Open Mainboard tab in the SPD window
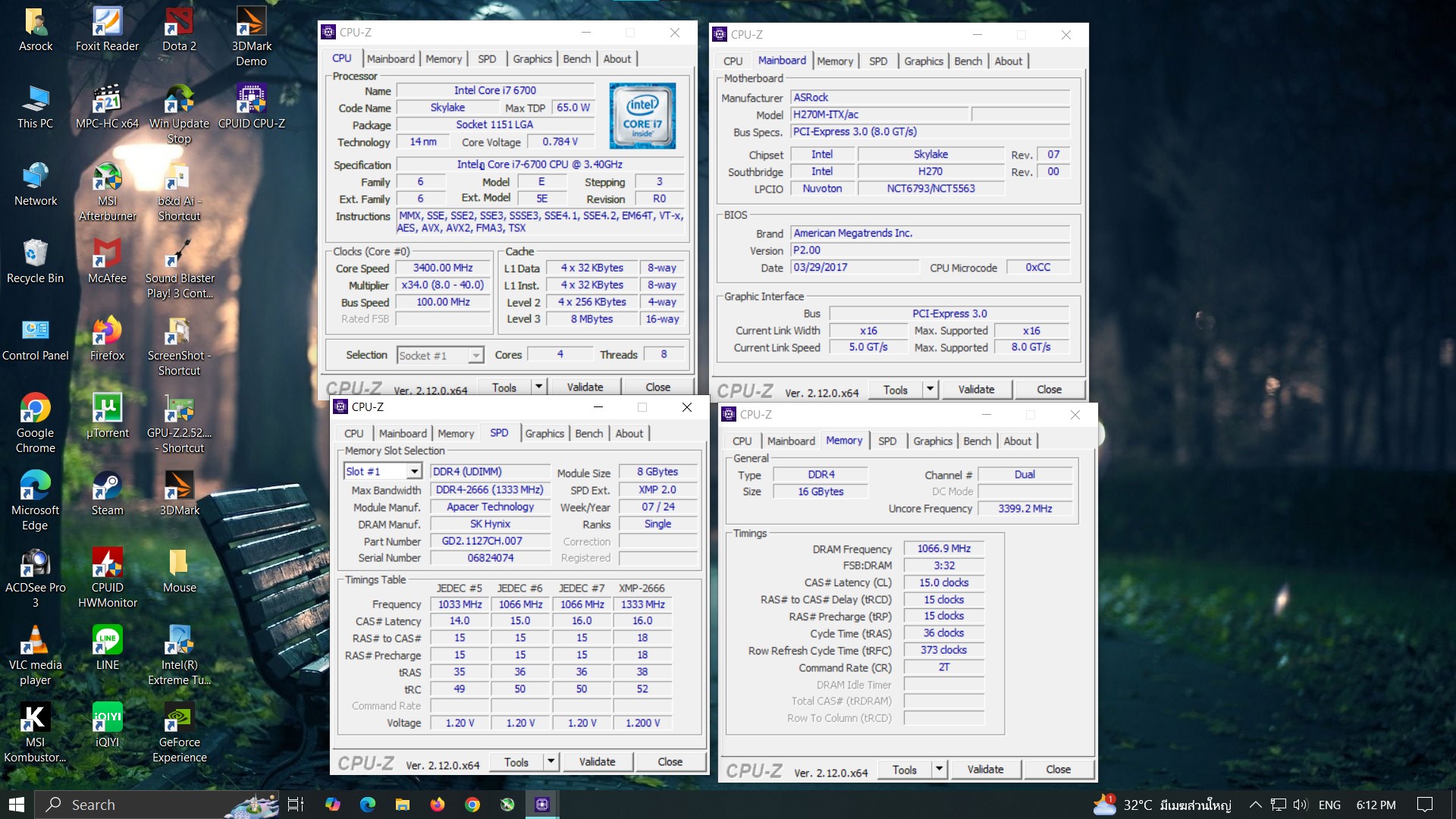This screenshot has width=1456, height=819. pyautogui.click(x=403, y=433)
